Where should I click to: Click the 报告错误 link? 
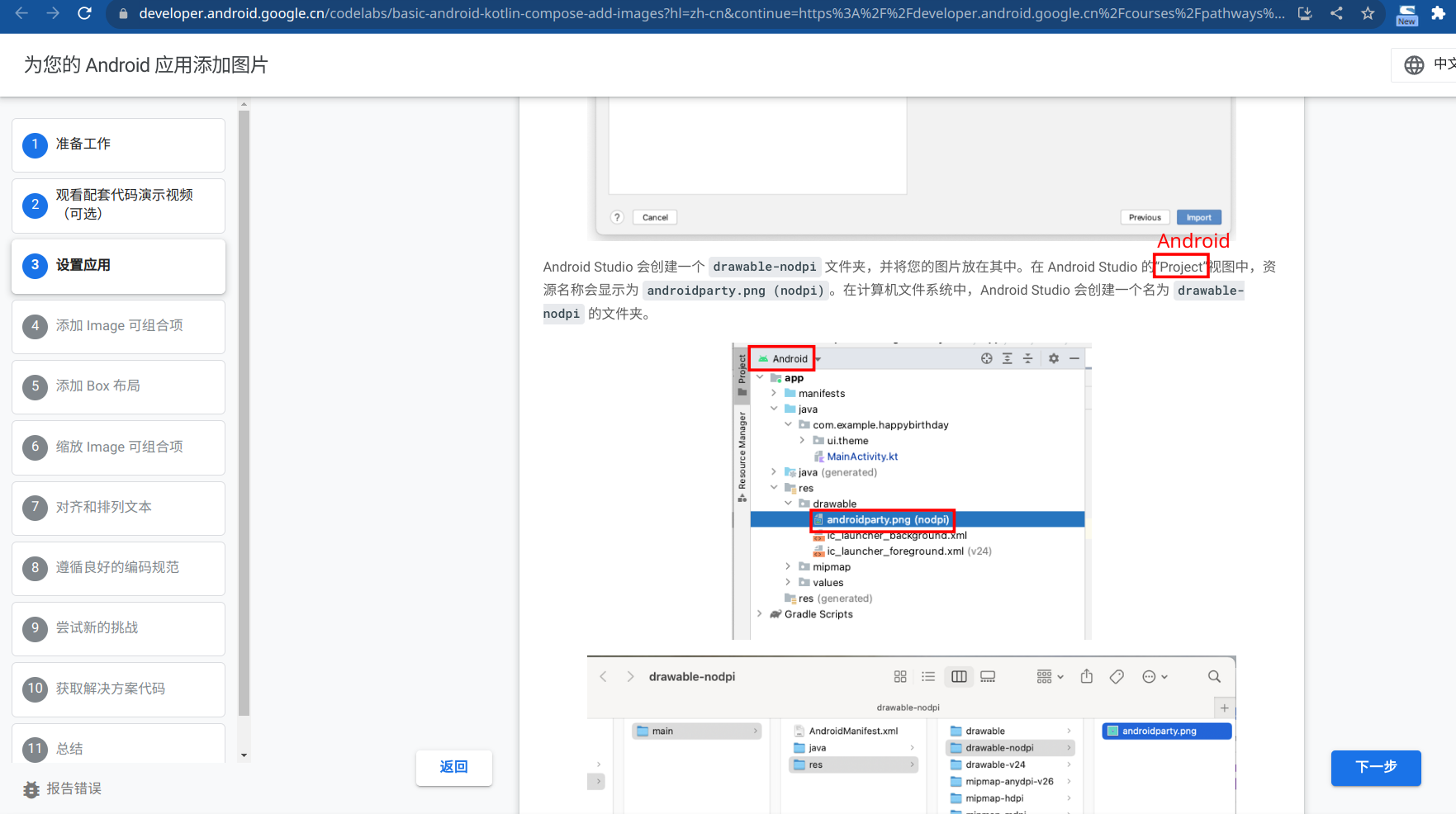click(74, 789)
